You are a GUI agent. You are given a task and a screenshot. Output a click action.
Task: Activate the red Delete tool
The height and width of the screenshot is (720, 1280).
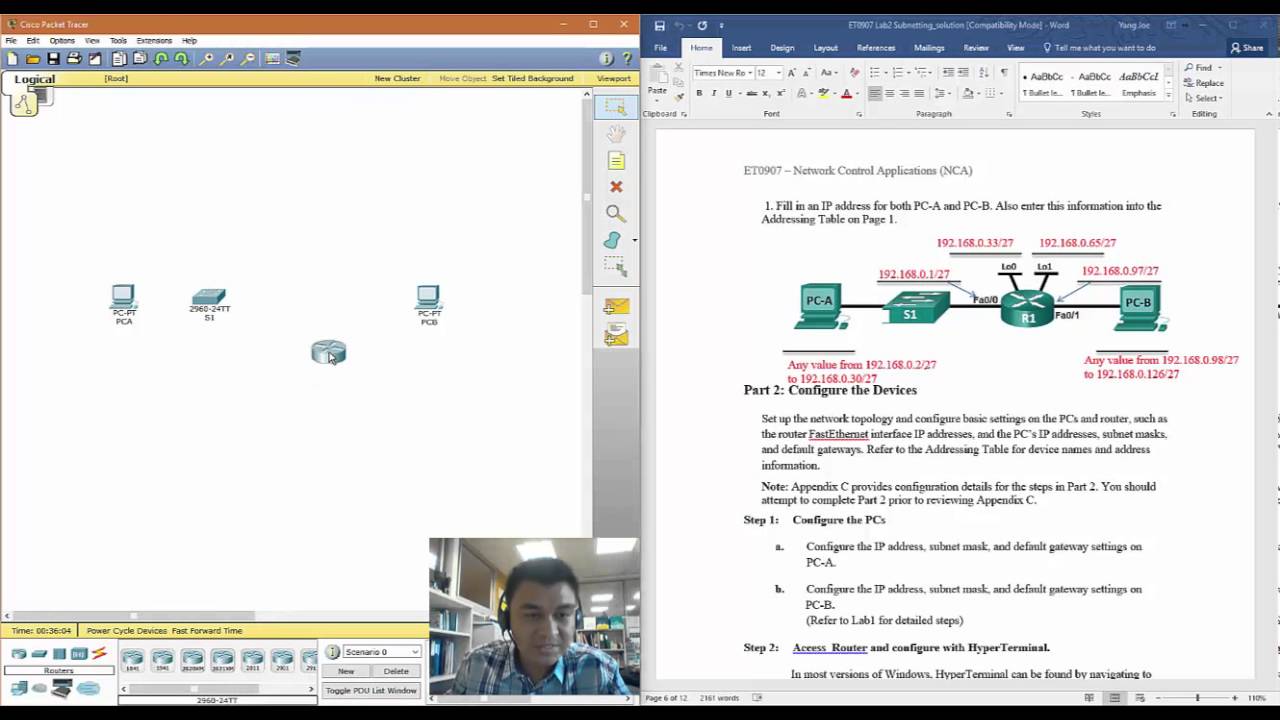tap(616, 187)
